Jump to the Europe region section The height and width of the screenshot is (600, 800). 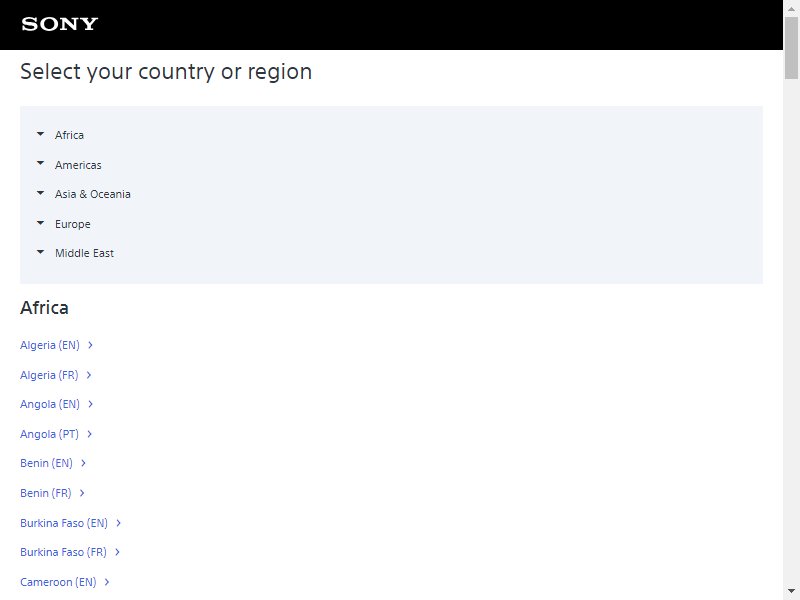72,224
